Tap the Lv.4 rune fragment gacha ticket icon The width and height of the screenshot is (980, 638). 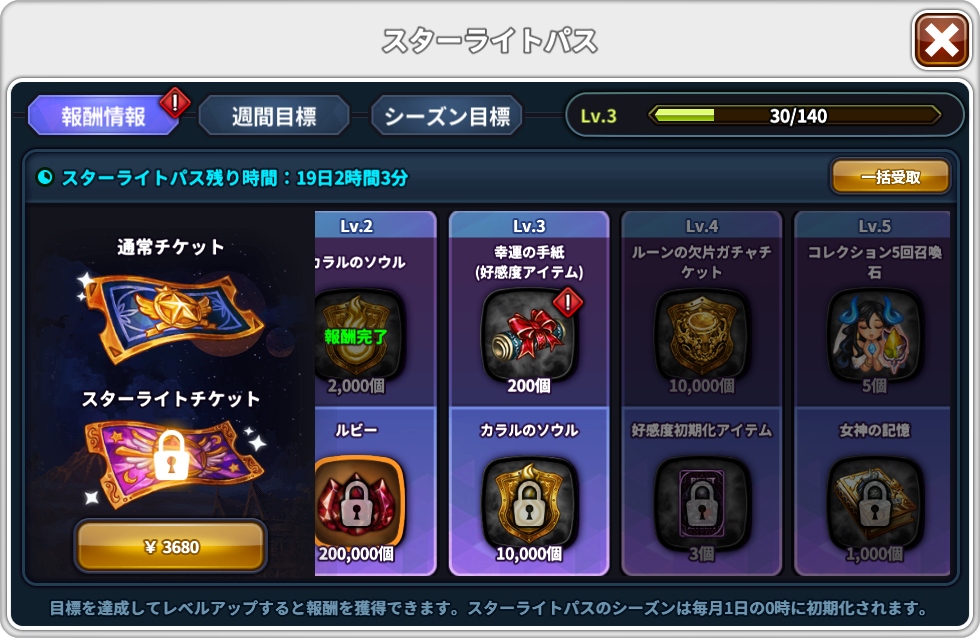pyautogui.click(x=701, y=335)
